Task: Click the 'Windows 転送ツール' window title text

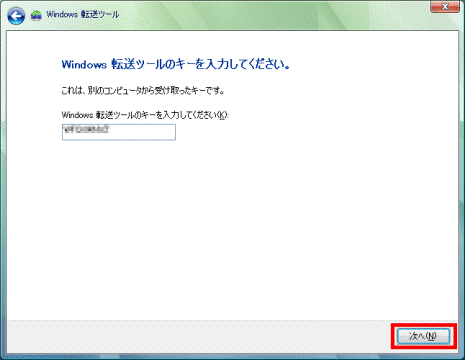Action: pos(83,15)
